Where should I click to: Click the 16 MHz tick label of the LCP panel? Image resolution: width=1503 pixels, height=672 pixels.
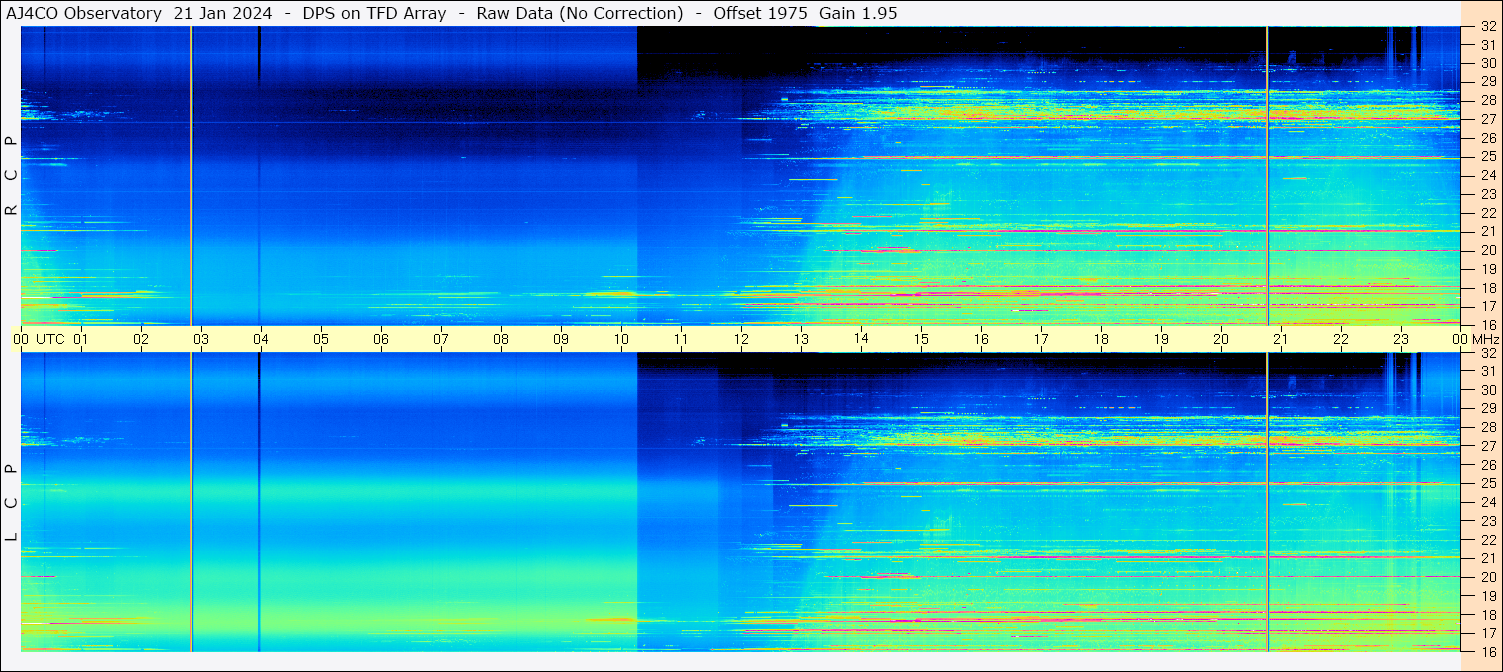pyautogui.click(x=1487, y=651)
